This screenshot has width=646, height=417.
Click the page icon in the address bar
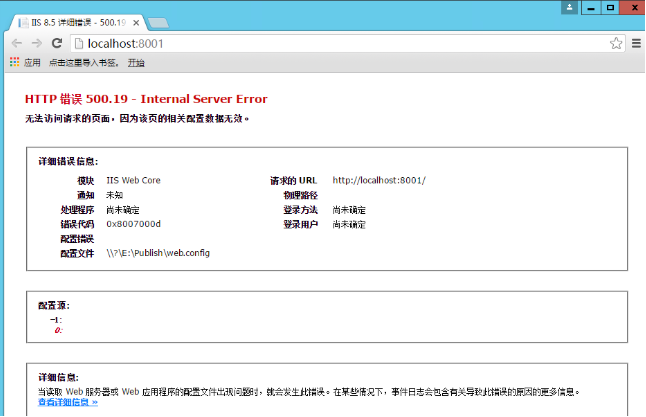pos(79,44)
